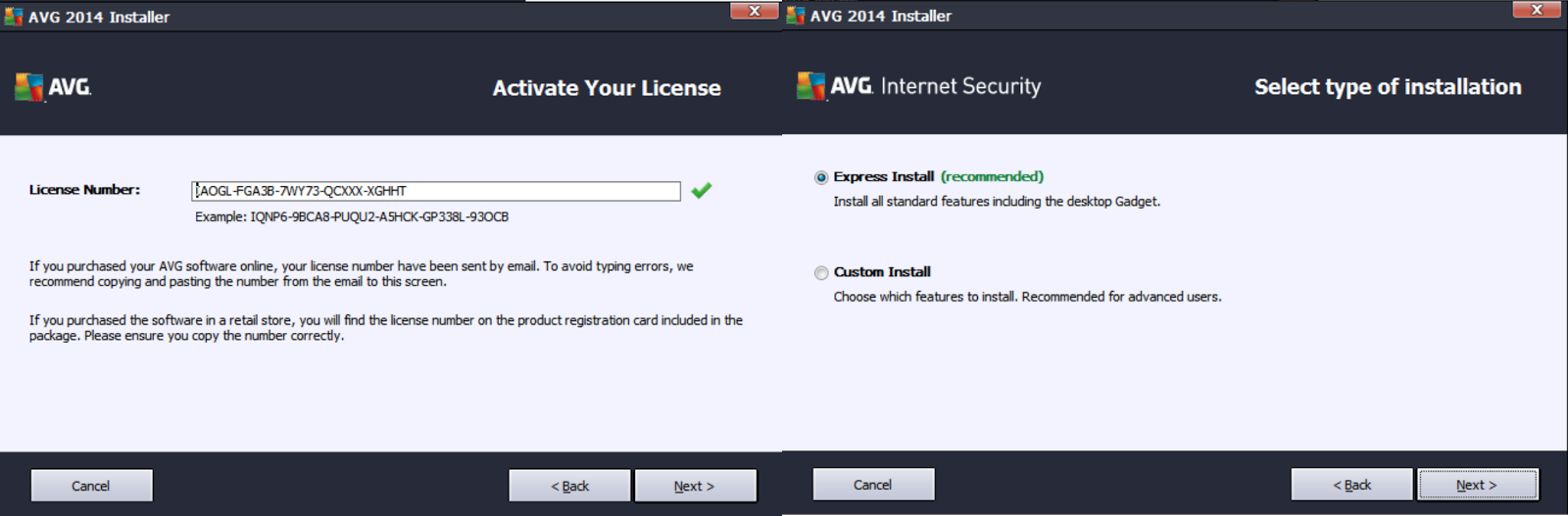1568x516 pixels.
Task: Close the Activate Your License installer window
Action: (x=754, y=11)
